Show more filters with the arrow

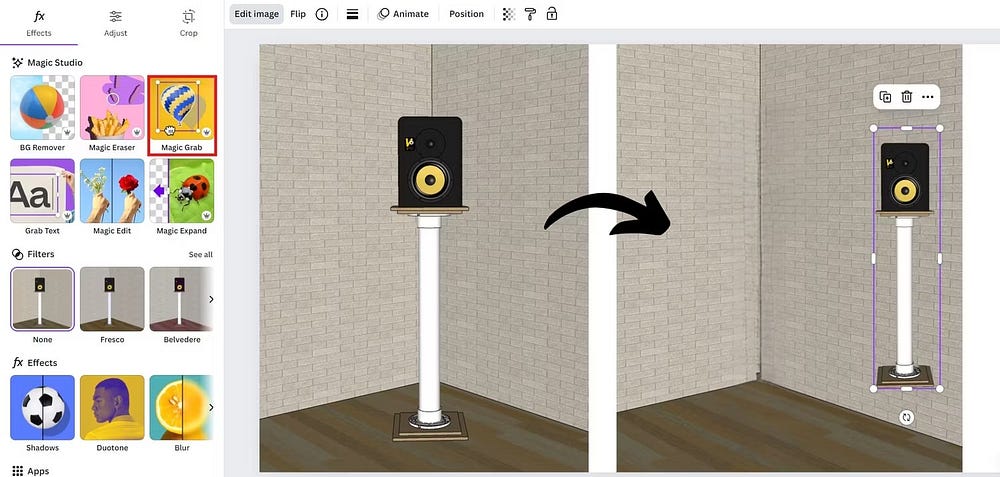tap(211, 299)
